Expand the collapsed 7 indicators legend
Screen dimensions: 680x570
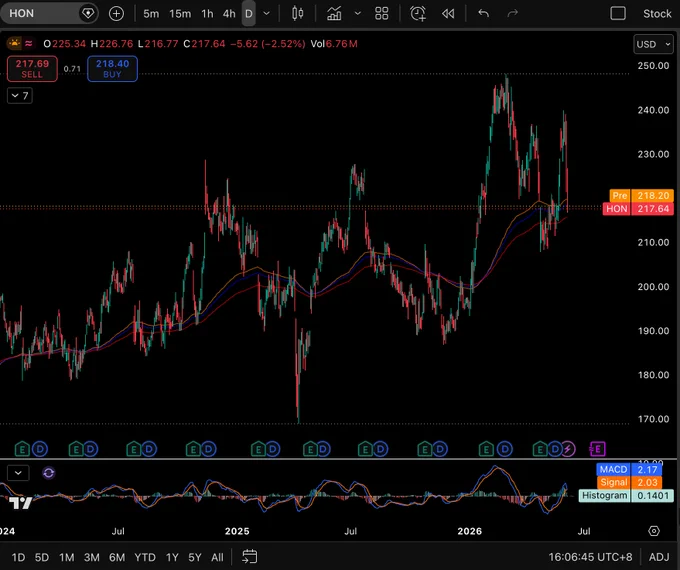click(x=20, y=95)
